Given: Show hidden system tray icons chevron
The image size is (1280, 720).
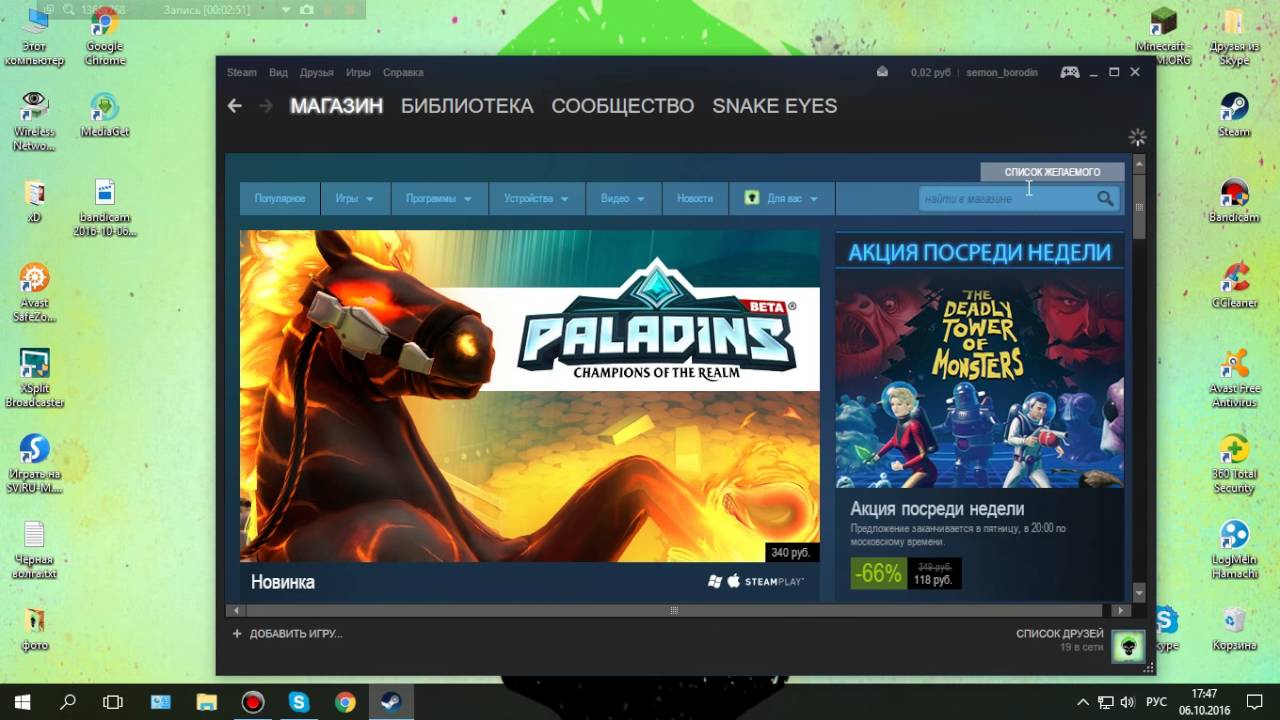Looking at the screenshot, I should [1082, 702].
